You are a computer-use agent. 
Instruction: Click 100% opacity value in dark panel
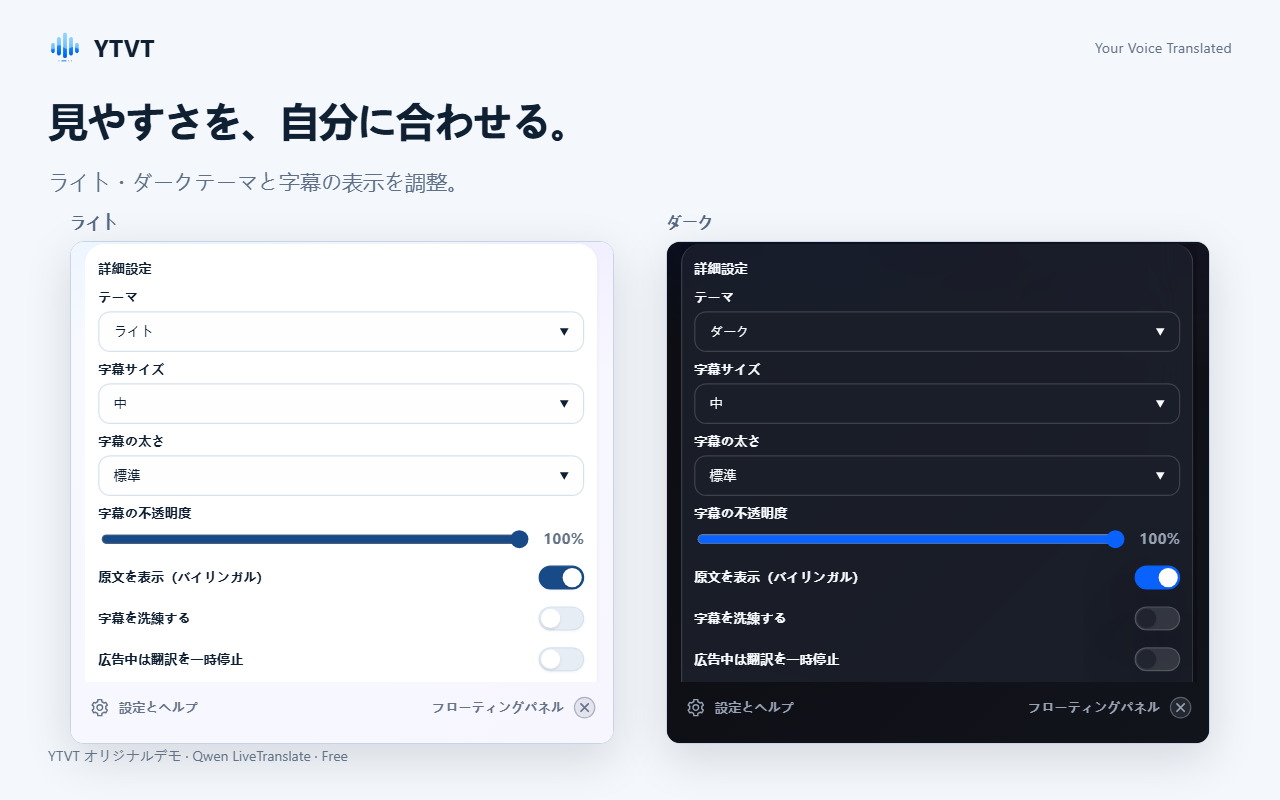(1160, 539)
